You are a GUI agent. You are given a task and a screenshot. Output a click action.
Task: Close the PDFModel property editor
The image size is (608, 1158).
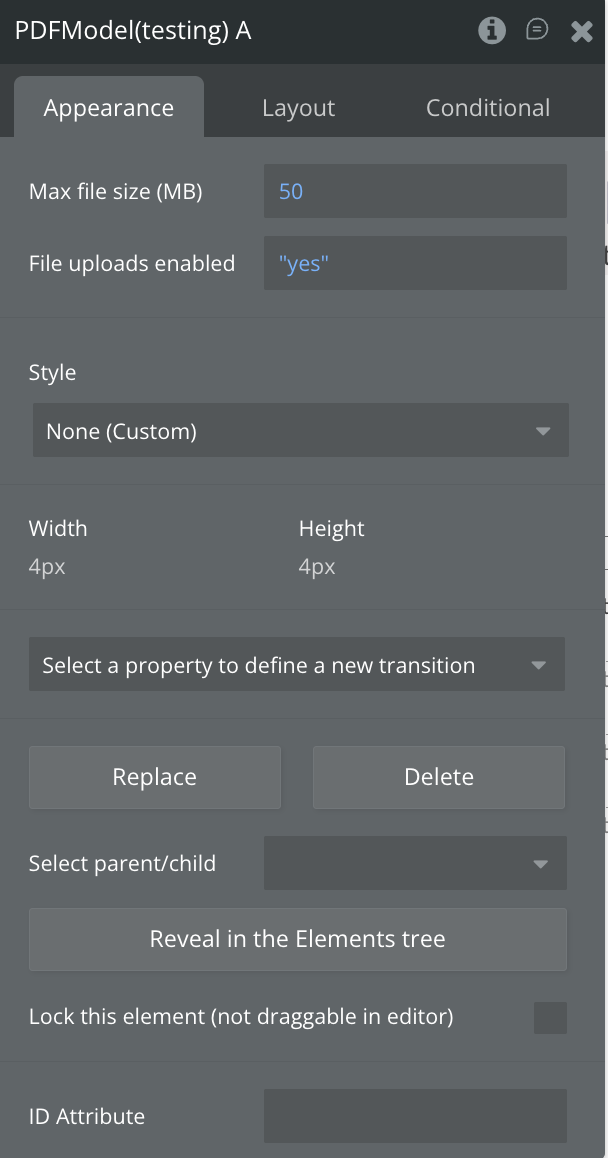click(x=582, y=31)
